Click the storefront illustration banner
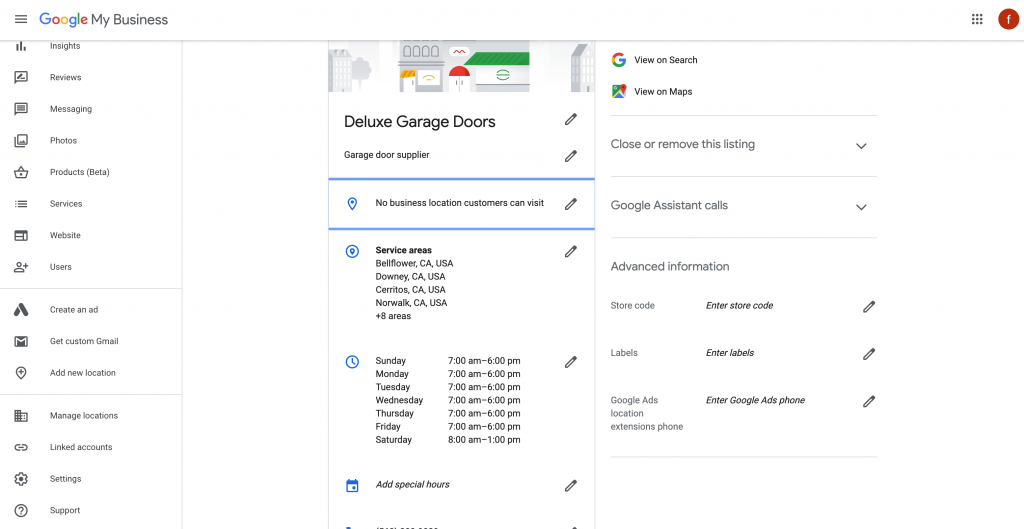Image resolution: width=1024 pixels, height=529 pixels. pos(462,67)
